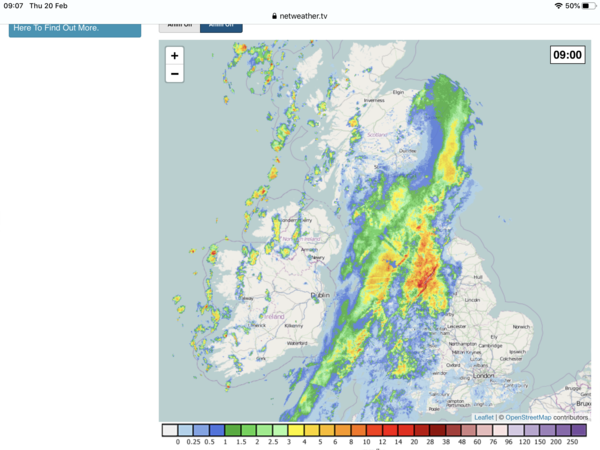Switch animation on with left grey Anim button

coord(179,27)
